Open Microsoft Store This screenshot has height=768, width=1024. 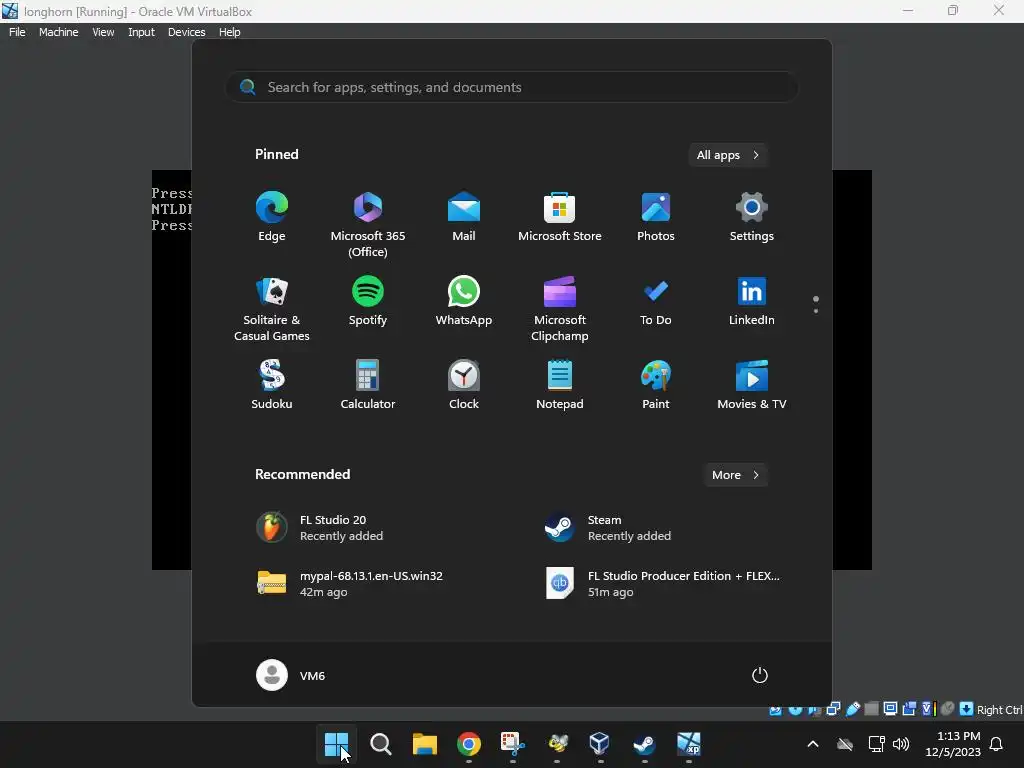560,217
